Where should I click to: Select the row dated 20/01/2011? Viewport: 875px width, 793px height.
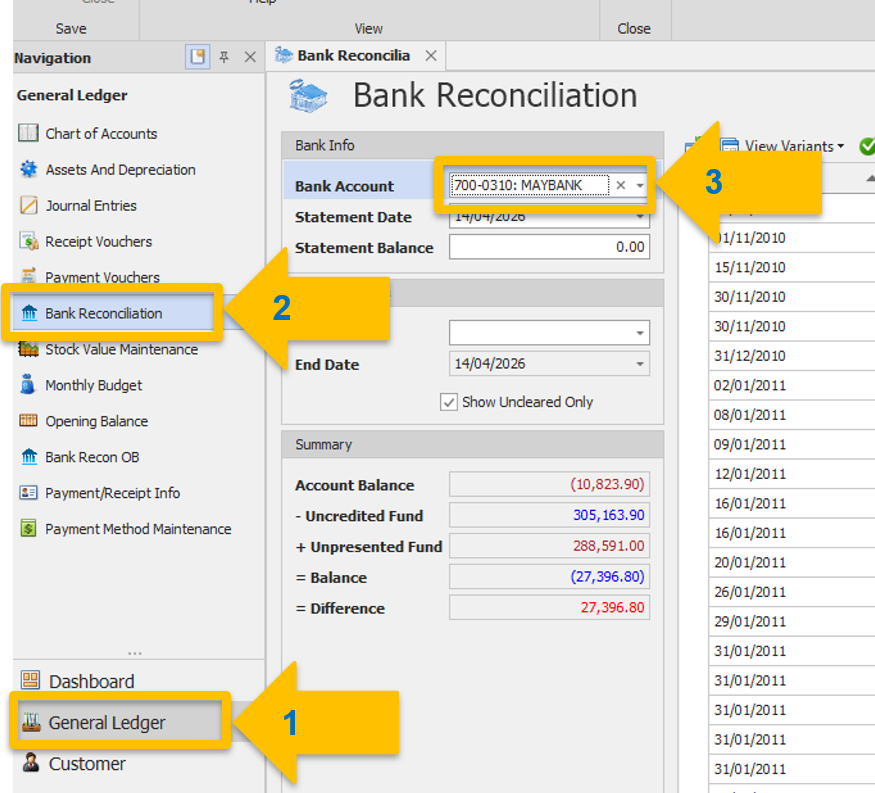click(x=791, y=563)
